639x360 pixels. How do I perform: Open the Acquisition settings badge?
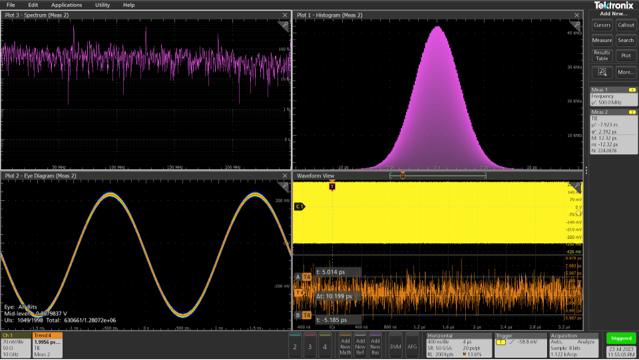(x=573, y=345)
